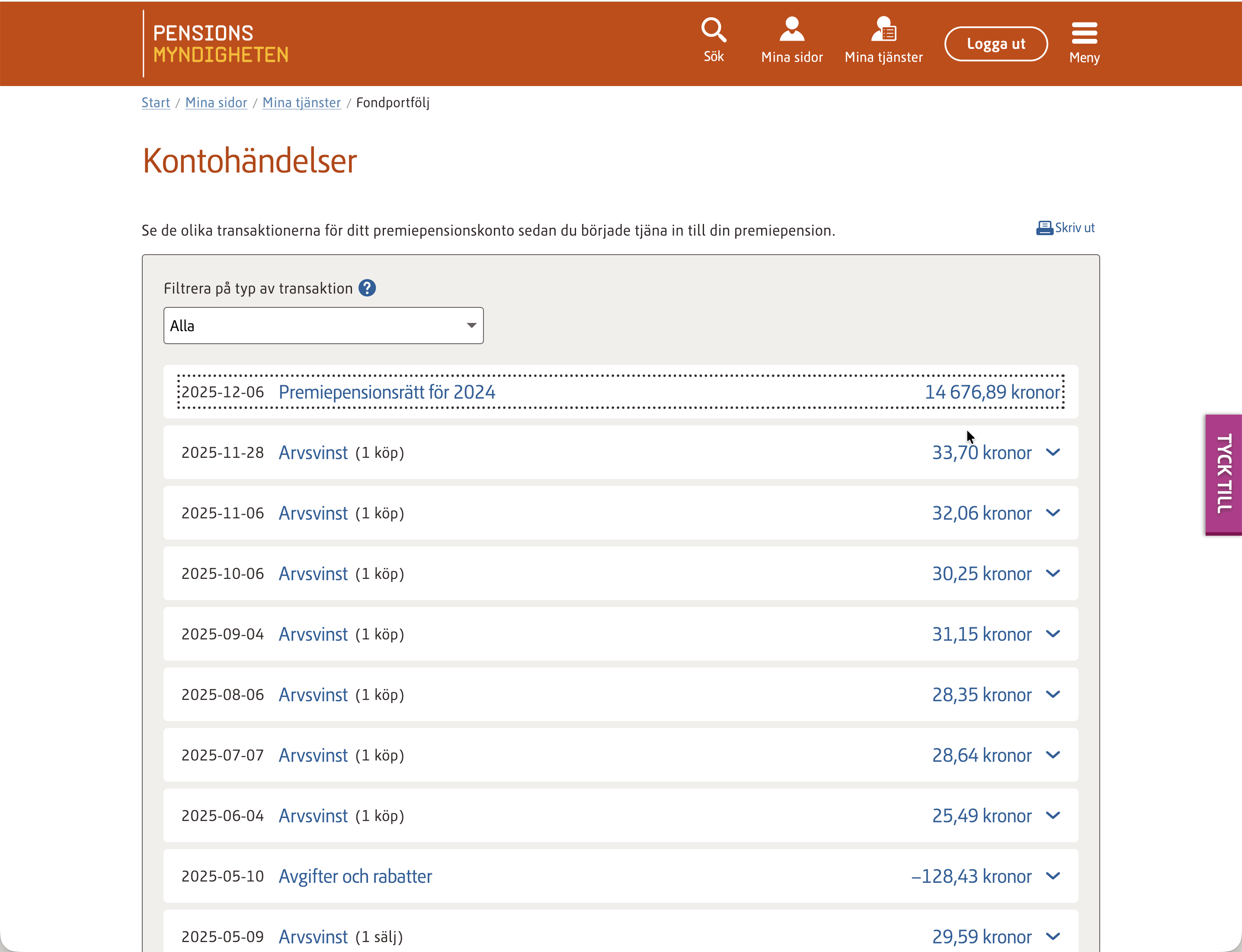Expand Avgifter och rabatter row chevron
Screen dimensions: 1242x952
[x=1053, y=876]
